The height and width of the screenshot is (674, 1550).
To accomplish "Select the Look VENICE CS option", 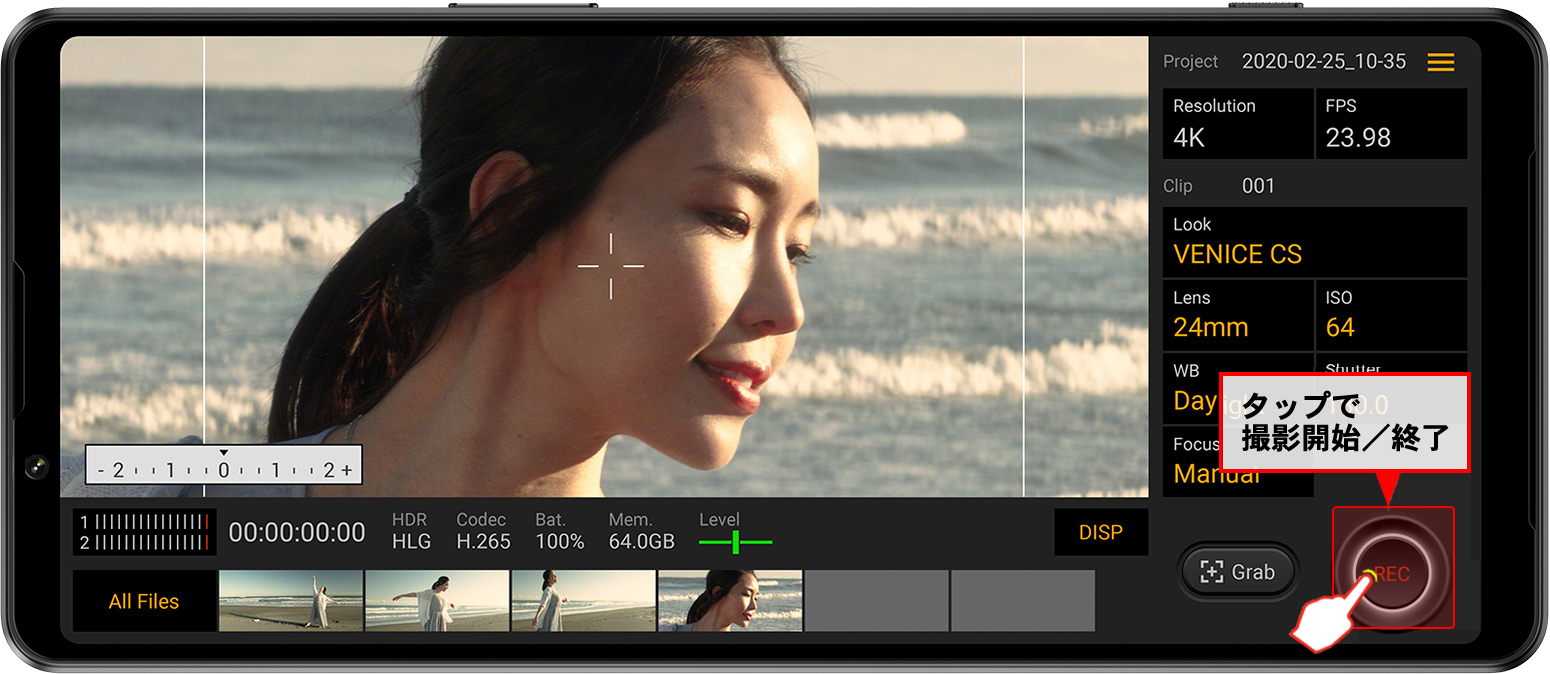I will pos(1314,242).
